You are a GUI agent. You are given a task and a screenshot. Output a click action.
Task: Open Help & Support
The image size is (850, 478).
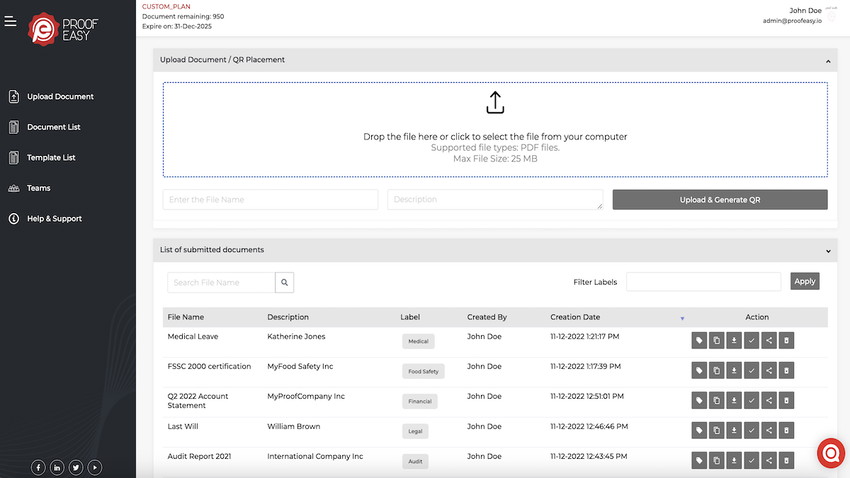[45, 218]
